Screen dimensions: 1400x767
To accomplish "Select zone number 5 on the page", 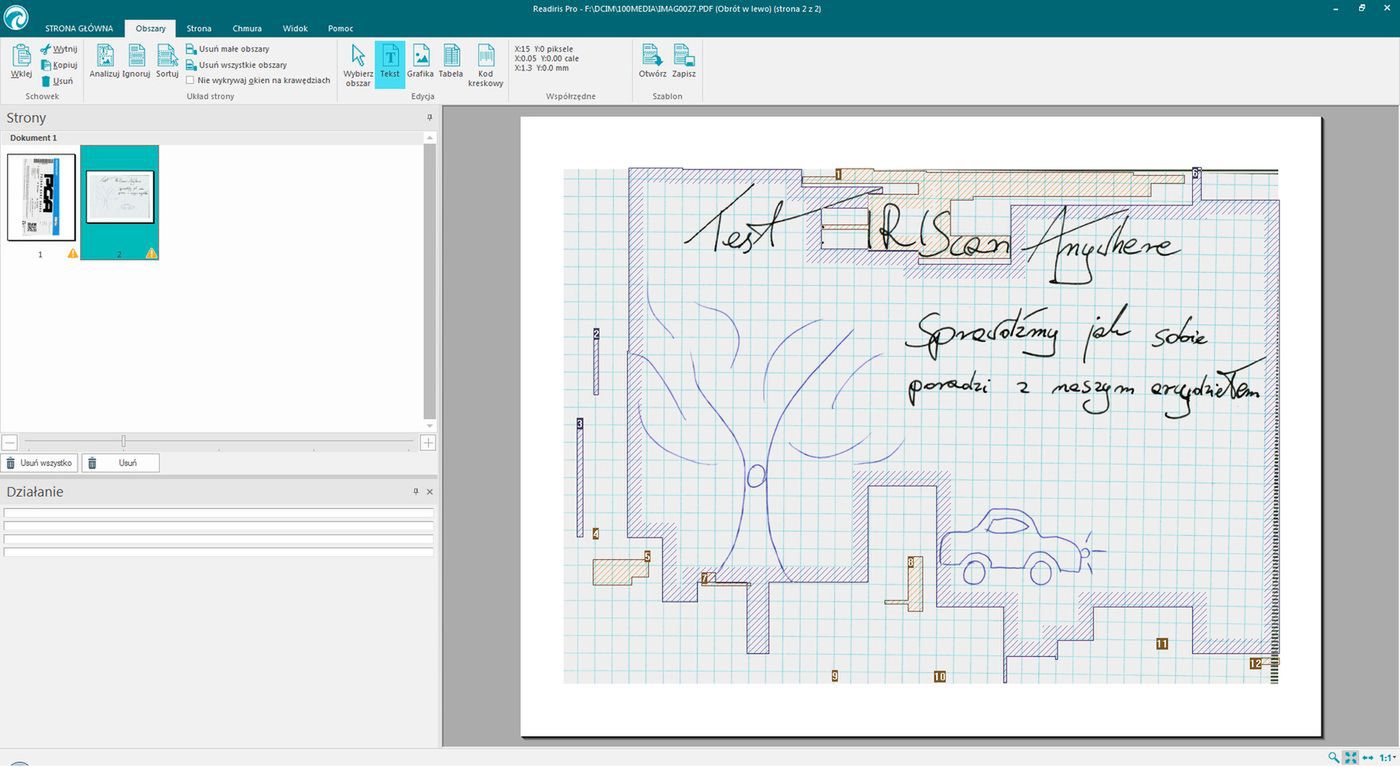I will coord(647,556).
